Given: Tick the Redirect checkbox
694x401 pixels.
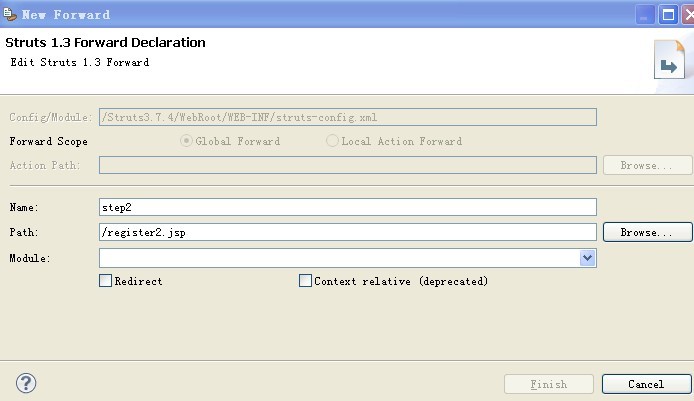Looking at the screenshot, I should click(105, 281).
